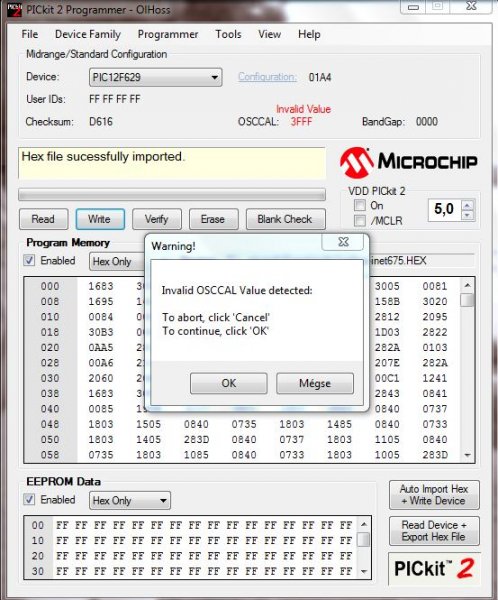Click Auto Import Hex + Write Device

[434, 495]
